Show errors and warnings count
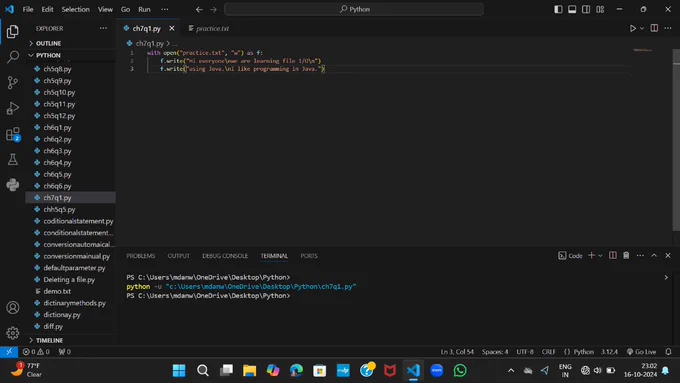 (x=36, y=352)
